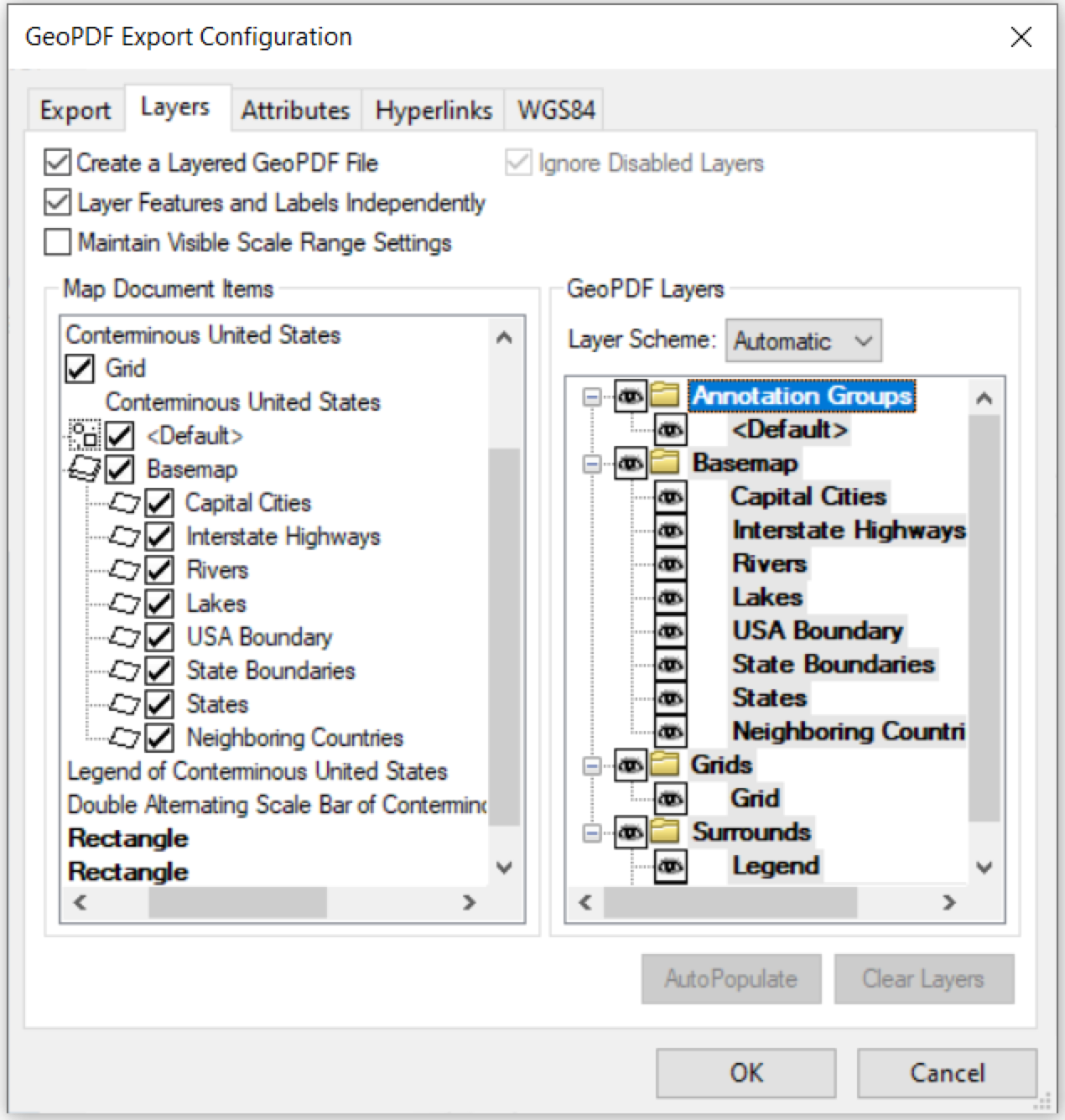
Task: Enable Maintain Visible Scale Range Settings
Action: (57, 242)
